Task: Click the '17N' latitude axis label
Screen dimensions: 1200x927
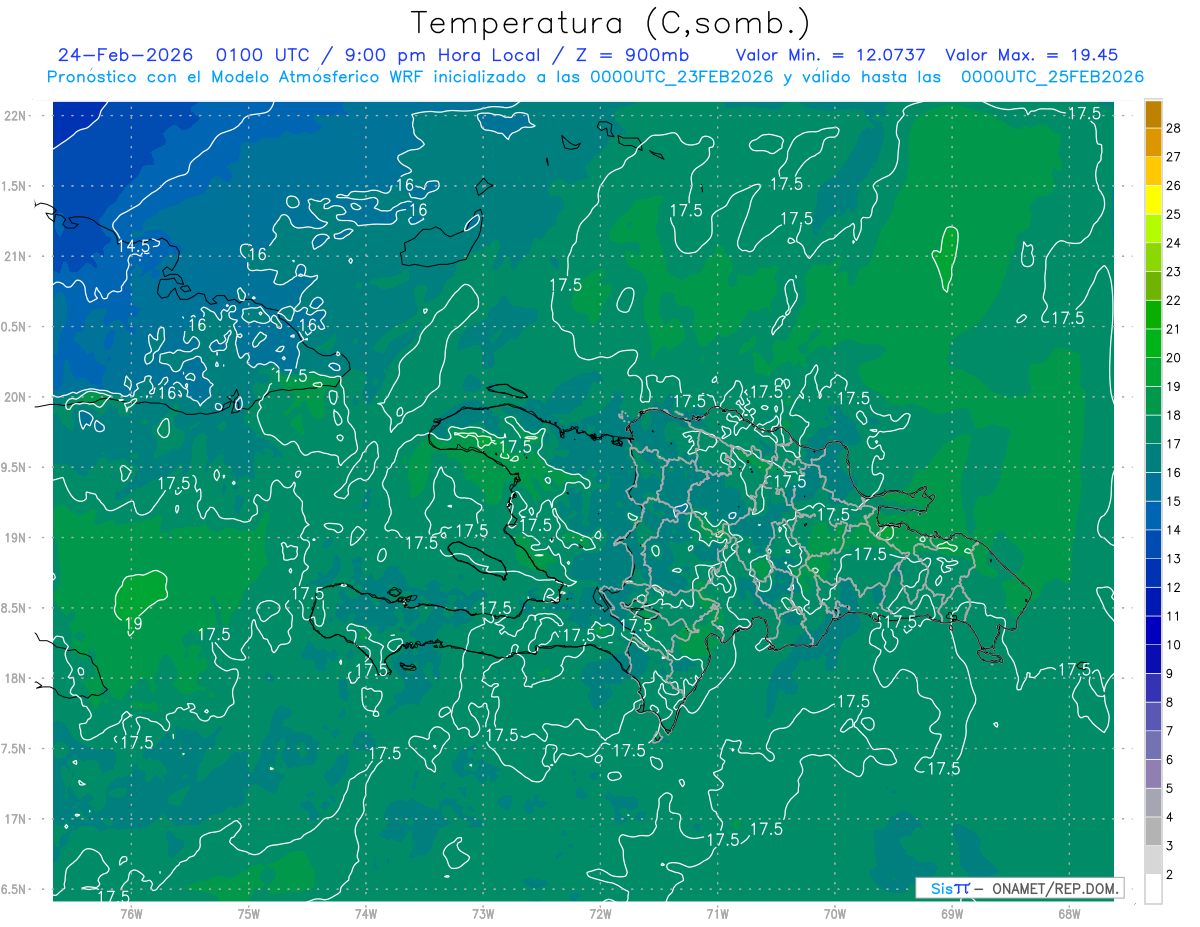Action: [16, 819]
